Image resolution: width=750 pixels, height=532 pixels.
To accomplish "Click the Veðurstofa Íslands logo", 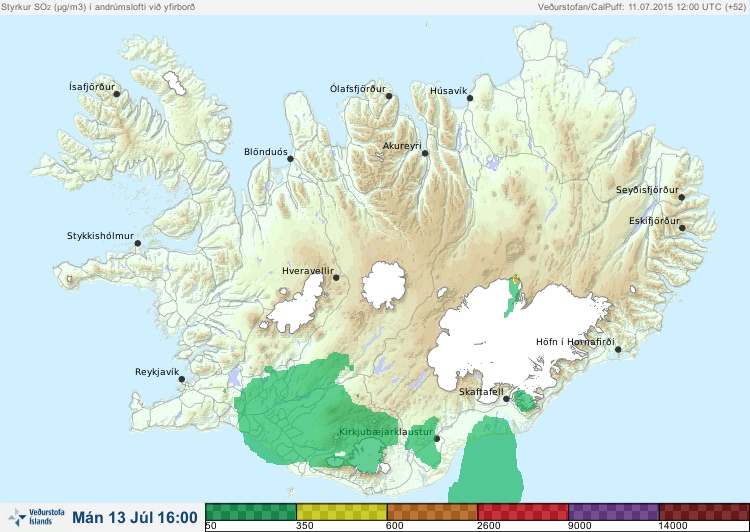I will click(x=37, y=517).
